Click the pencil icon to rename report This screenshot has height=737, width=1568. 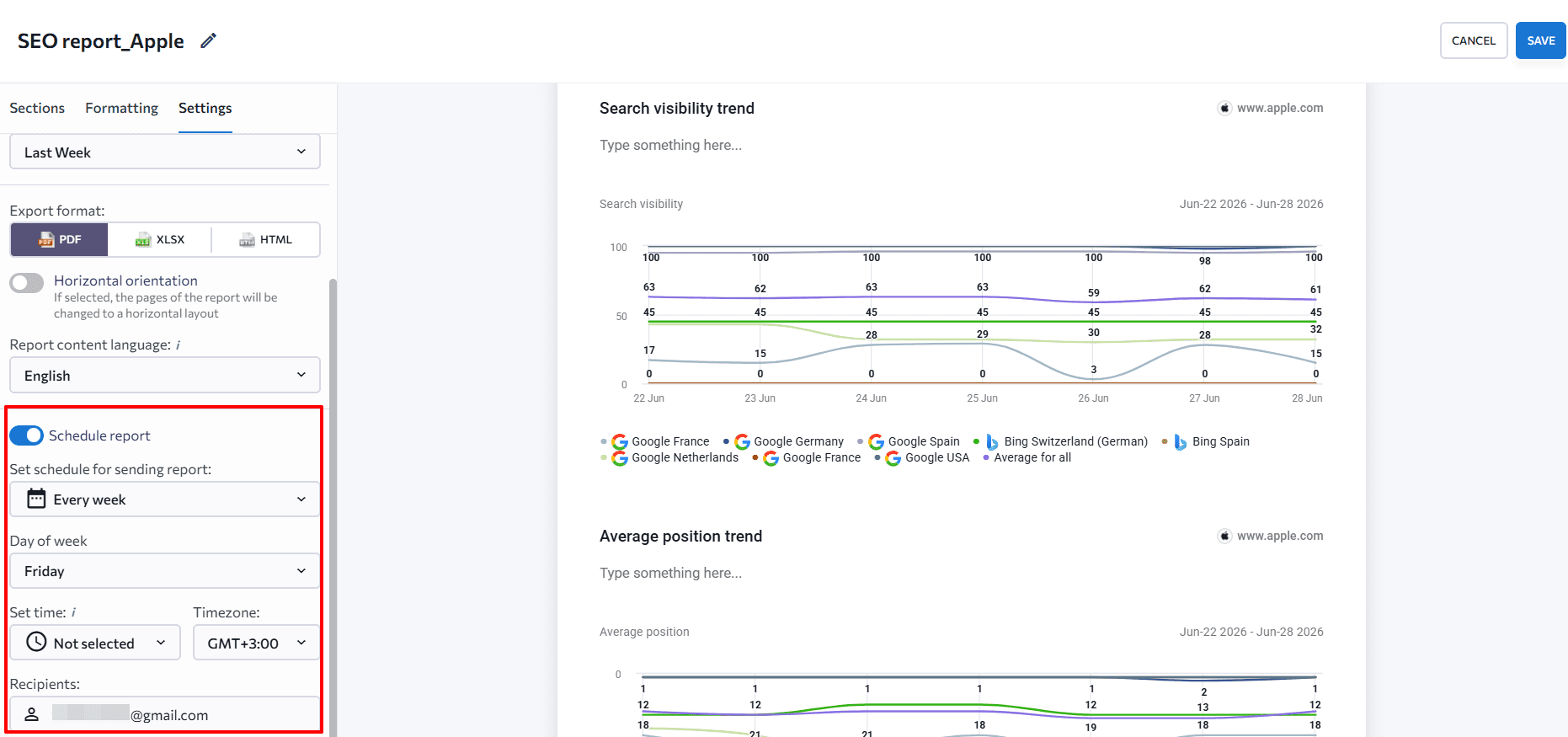208,40
